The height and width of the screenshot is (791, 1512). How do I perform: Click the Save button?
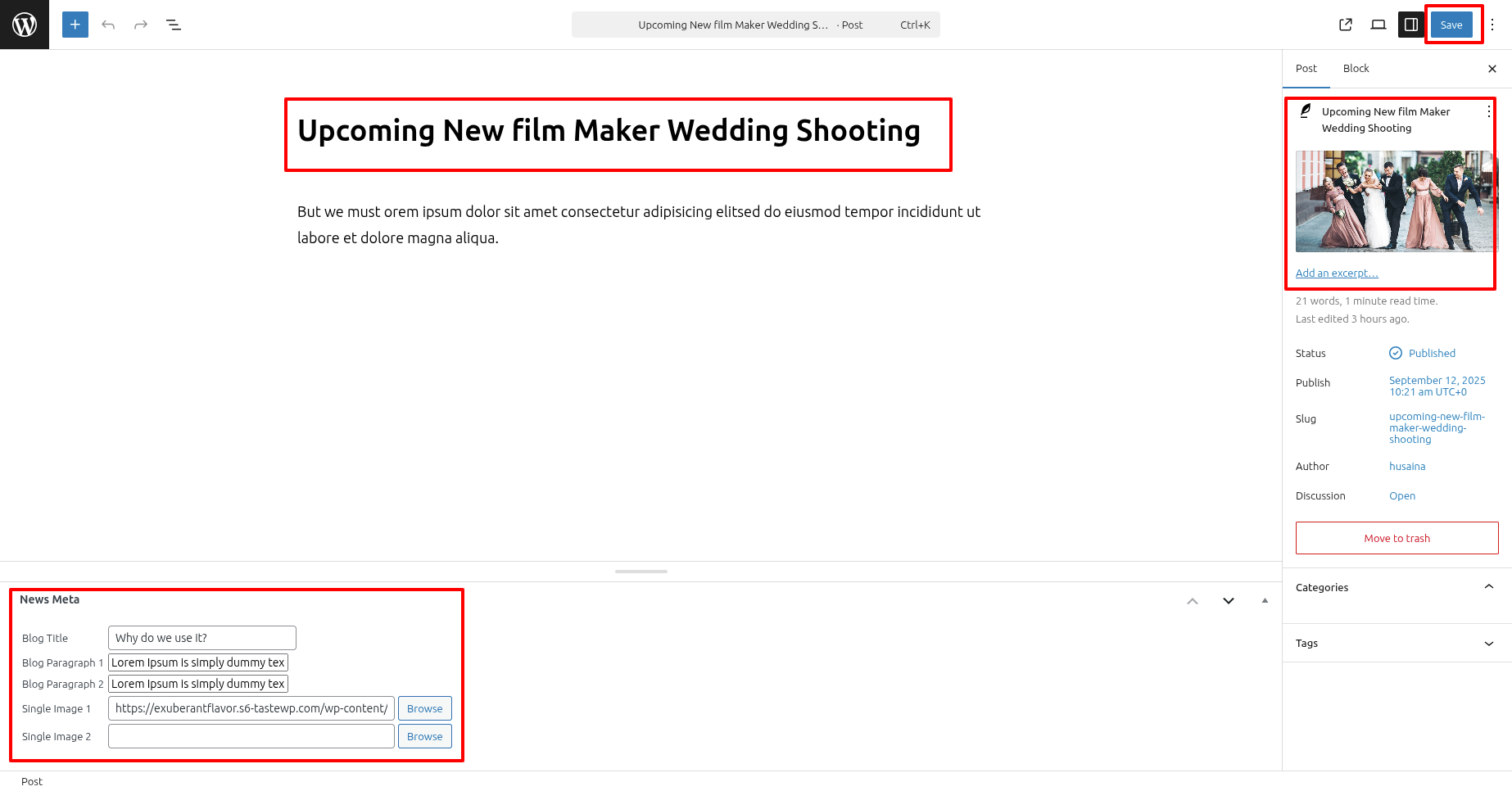1451,25
